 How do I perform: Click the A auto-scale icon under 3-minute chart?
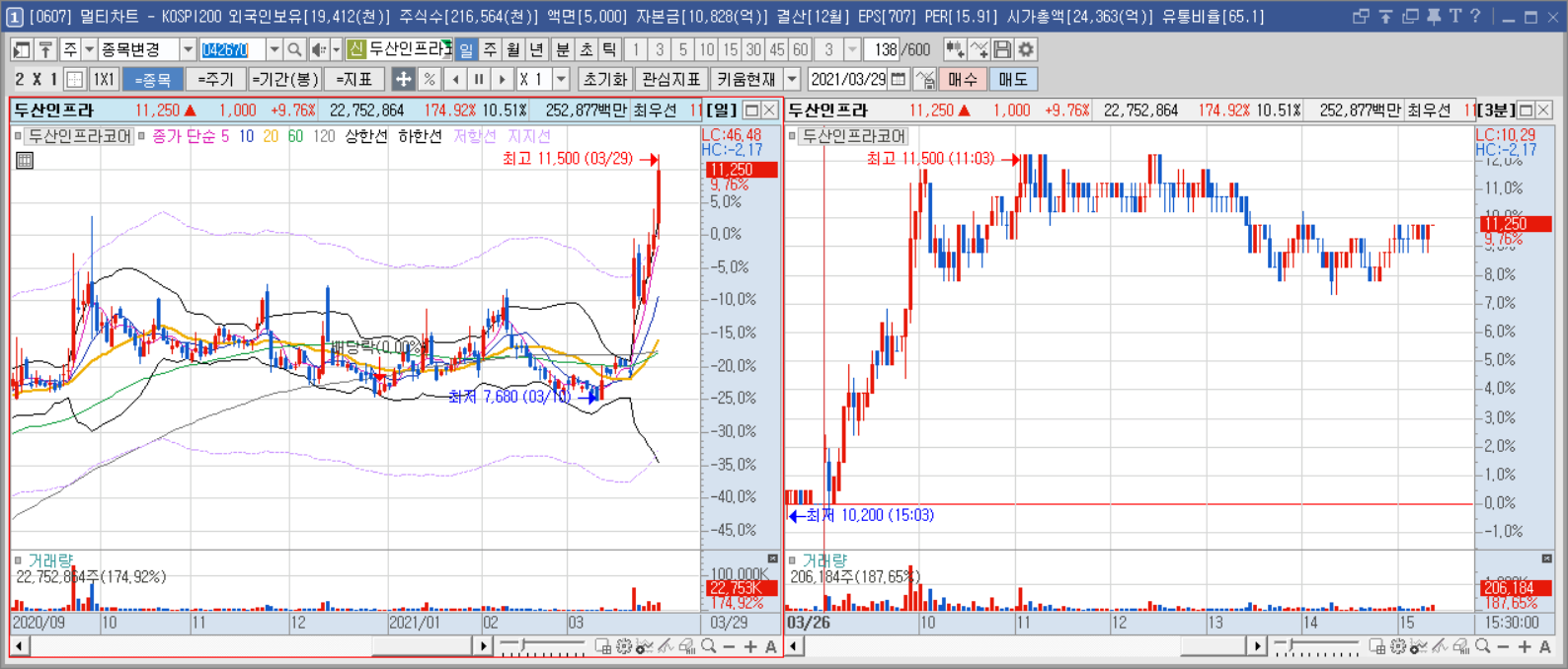(x=1545, y=647)
